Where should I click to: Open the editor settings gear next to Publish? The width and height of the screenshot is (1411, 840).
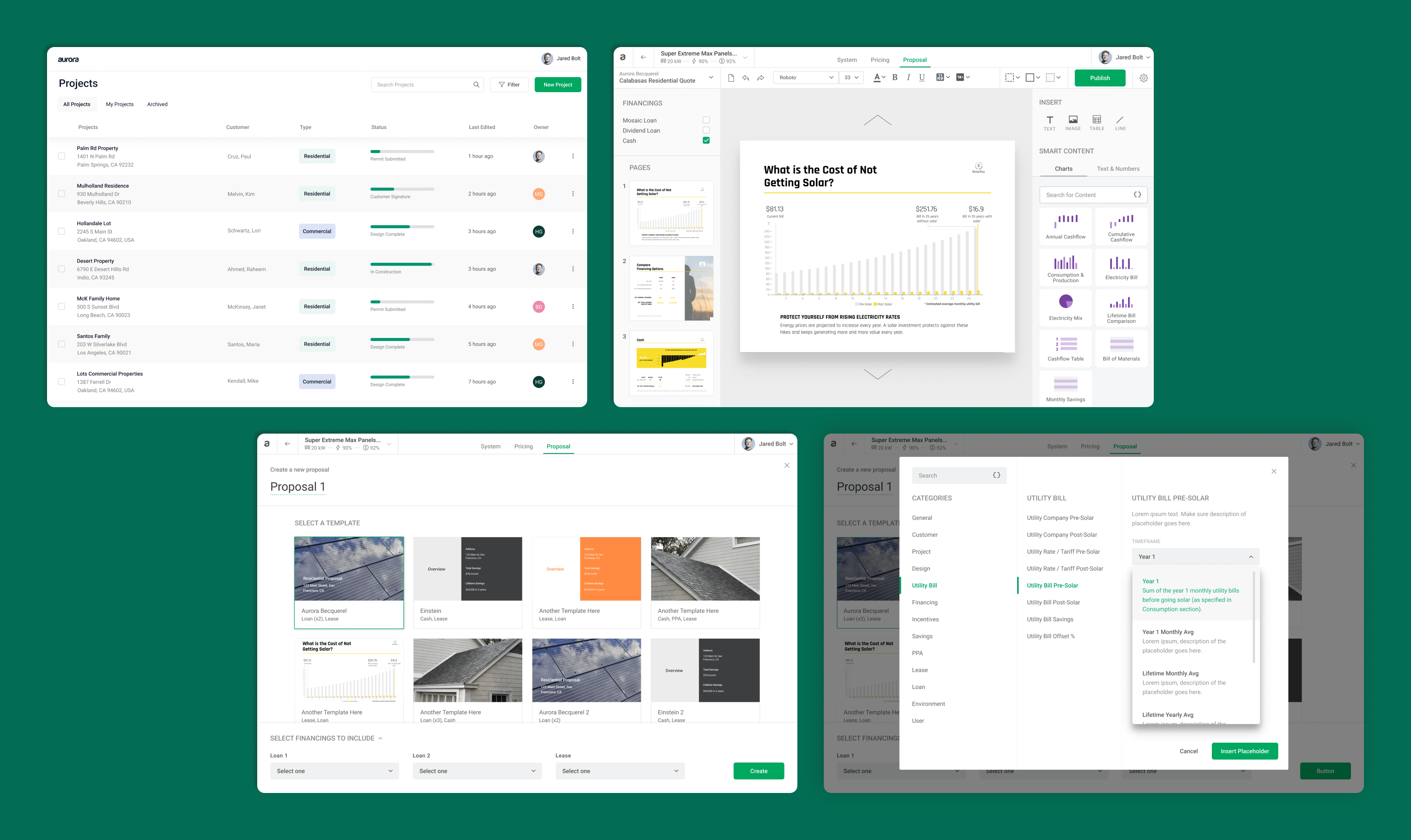coord(1143,78)
